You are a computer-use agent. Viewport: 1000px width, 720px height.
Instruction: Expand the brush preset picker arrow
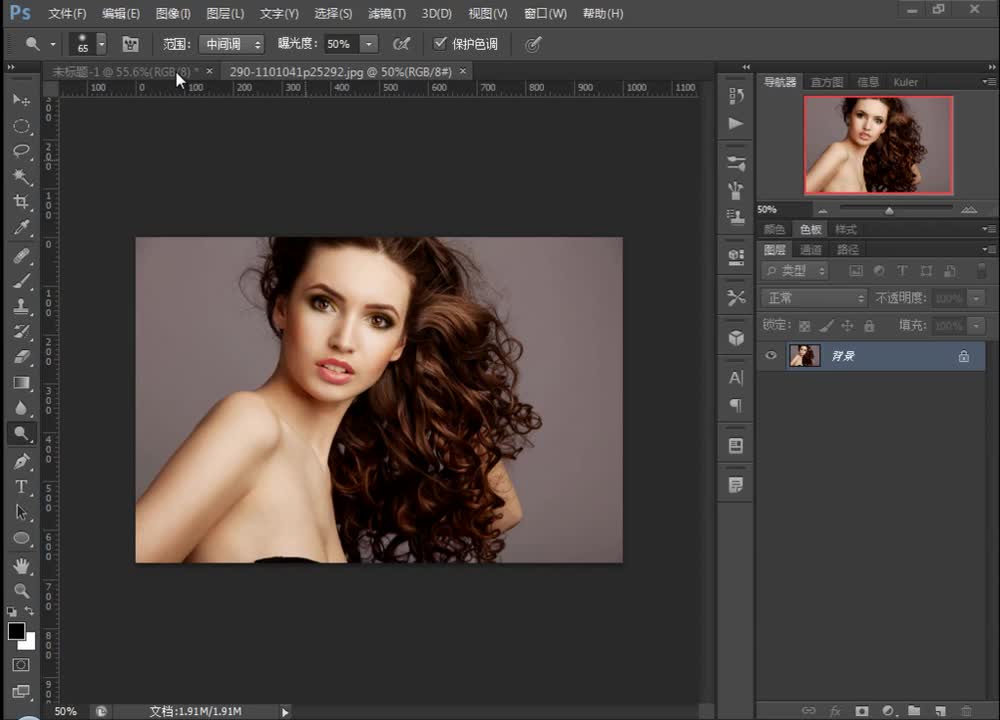pos(101,44)
